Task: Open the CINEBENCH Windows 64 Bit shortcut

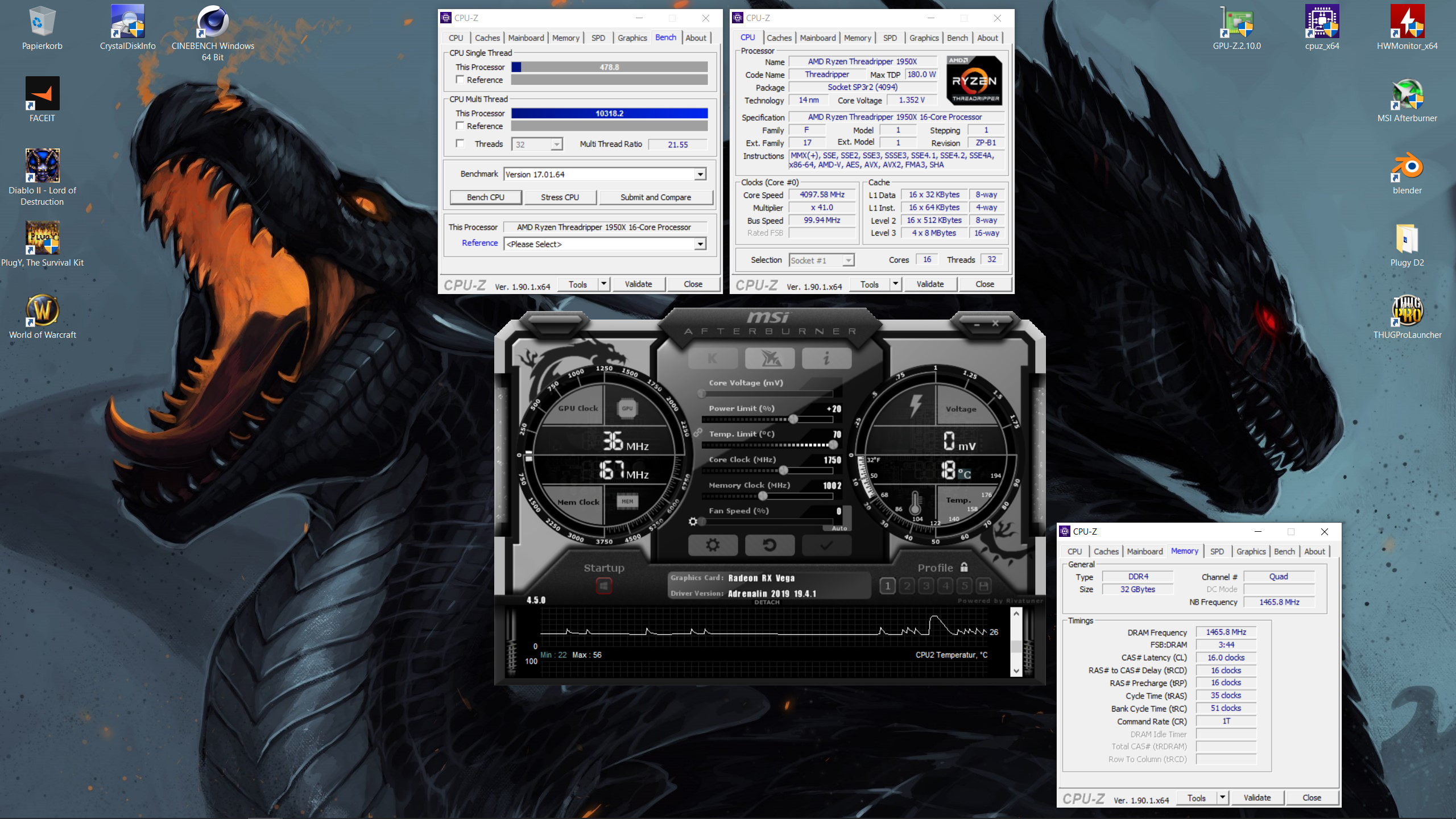Action: point(213,33)
